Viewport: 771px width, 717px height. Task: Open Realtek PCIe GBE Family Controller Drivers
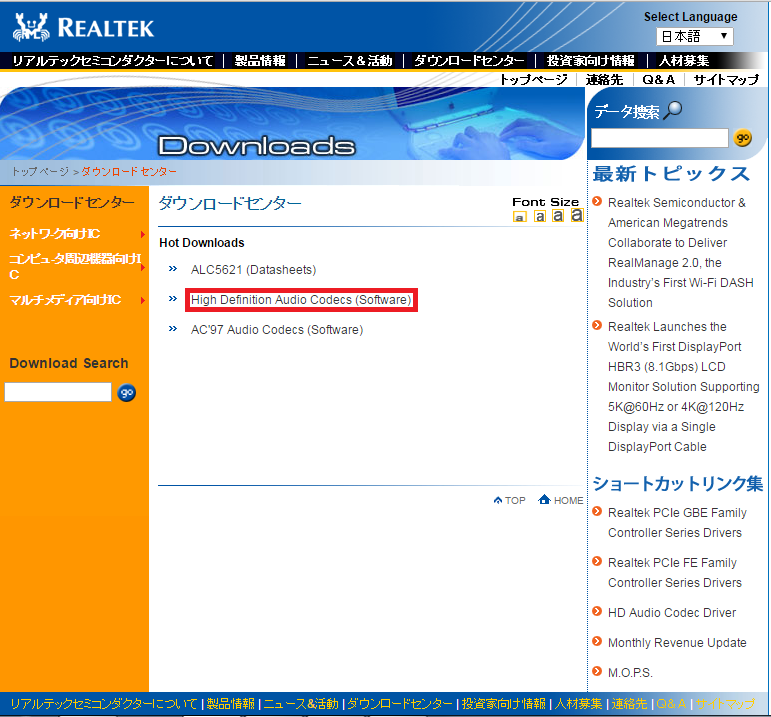coord(677,523)
